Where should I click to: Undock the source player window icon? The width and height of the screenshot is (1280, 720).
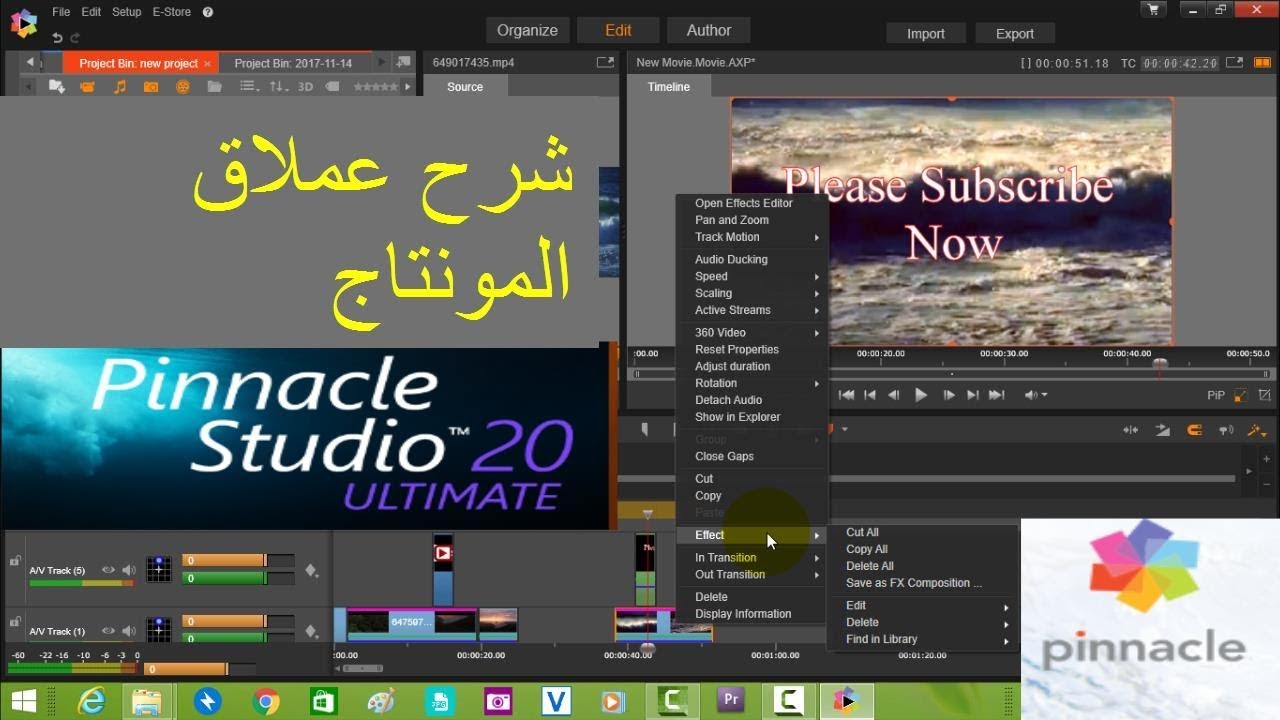[x=605, y=62]
